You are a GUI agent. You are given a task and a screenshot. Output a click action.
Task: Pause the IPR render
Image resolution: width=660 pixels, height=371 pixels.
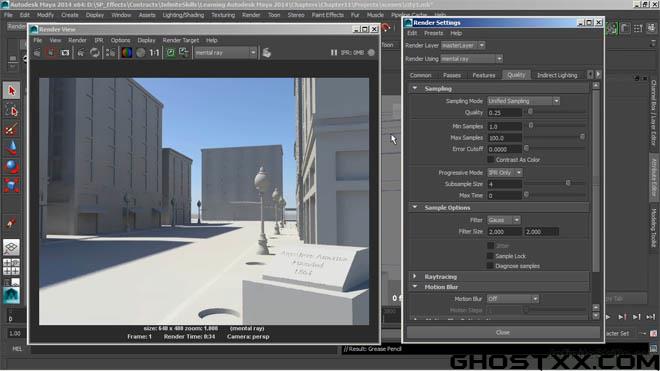(333, 53)
